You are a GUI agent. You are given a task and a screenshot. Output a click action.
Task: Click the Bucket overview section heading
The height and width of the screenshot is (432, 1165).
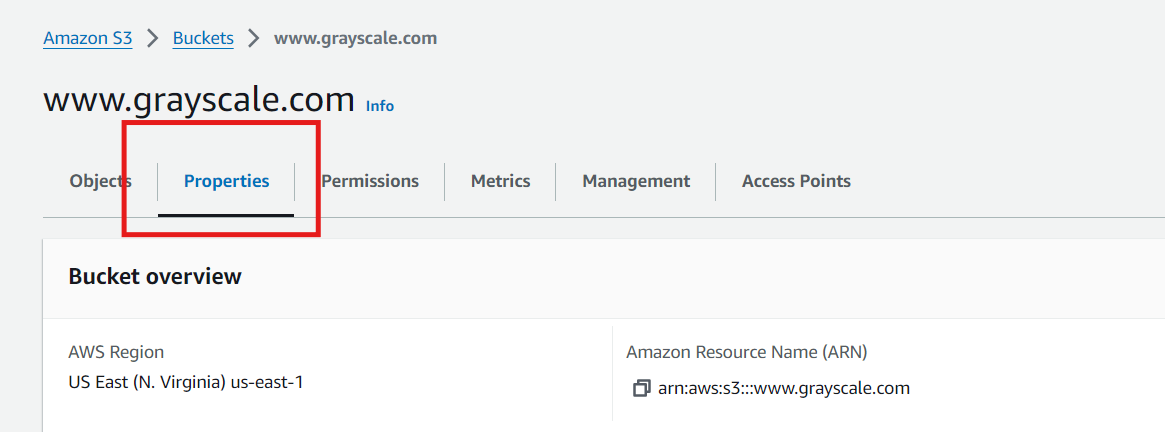click(155, 276)
